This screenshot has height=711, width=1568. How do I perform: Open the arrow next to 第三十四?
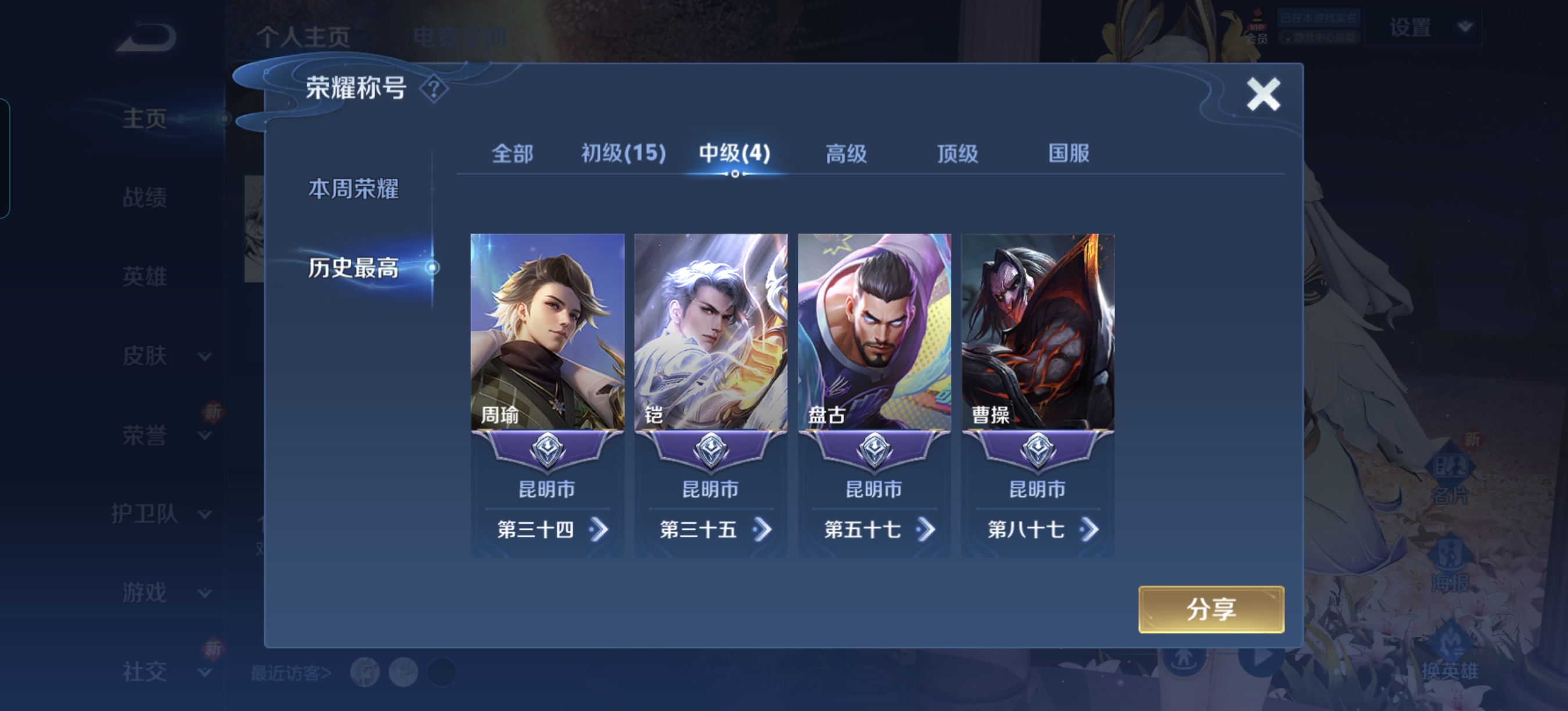point(599,530)
